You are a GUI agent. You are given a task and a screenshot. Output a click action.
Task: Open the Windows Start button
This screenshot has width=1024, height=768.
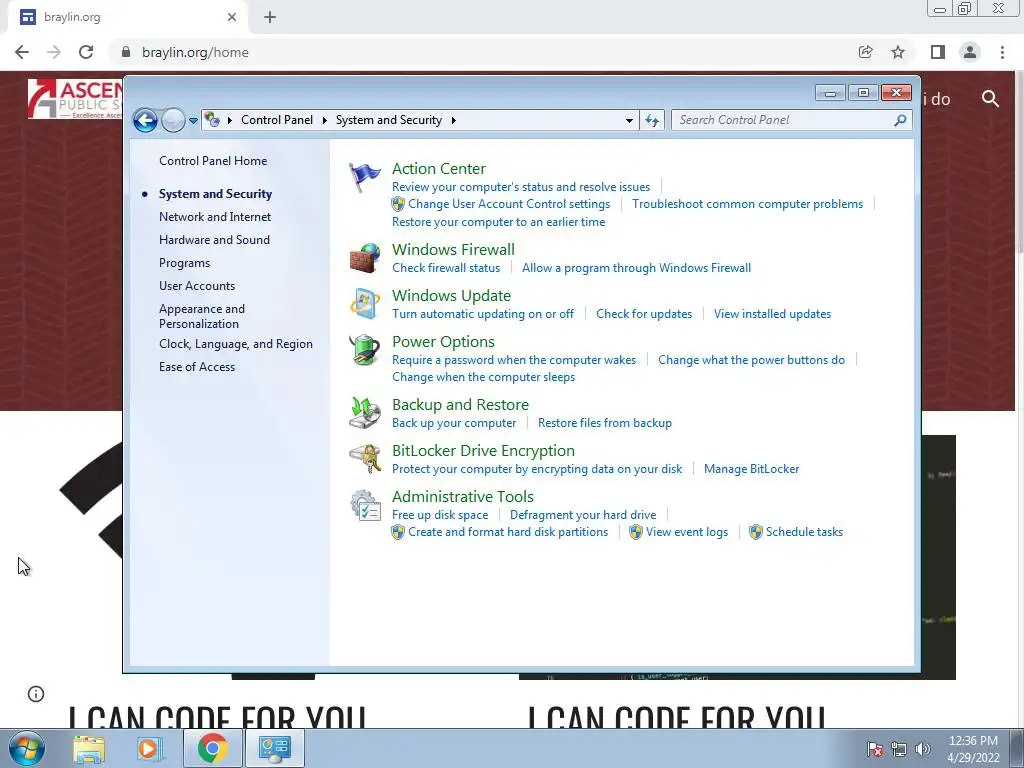(27, 748)
